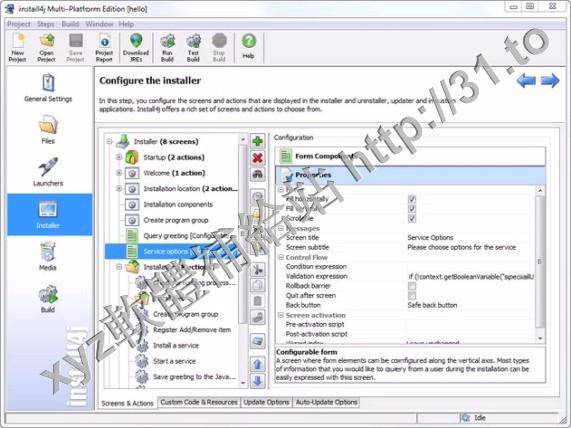This screenshot has height=428, width=571.
Task: Open the Project menu
Action: tap(19, 24)
